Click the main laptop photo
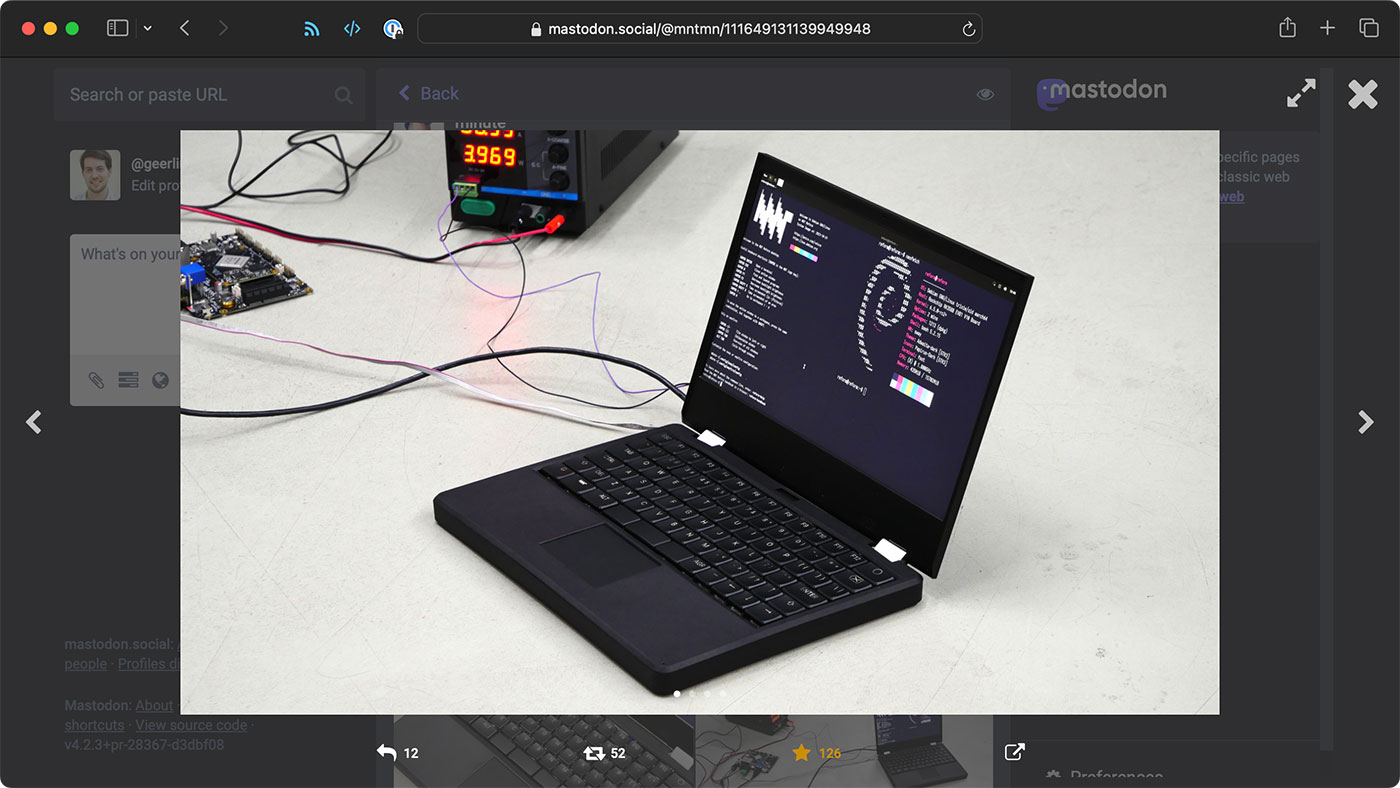 pyautogui.click(x=699, y=421)
